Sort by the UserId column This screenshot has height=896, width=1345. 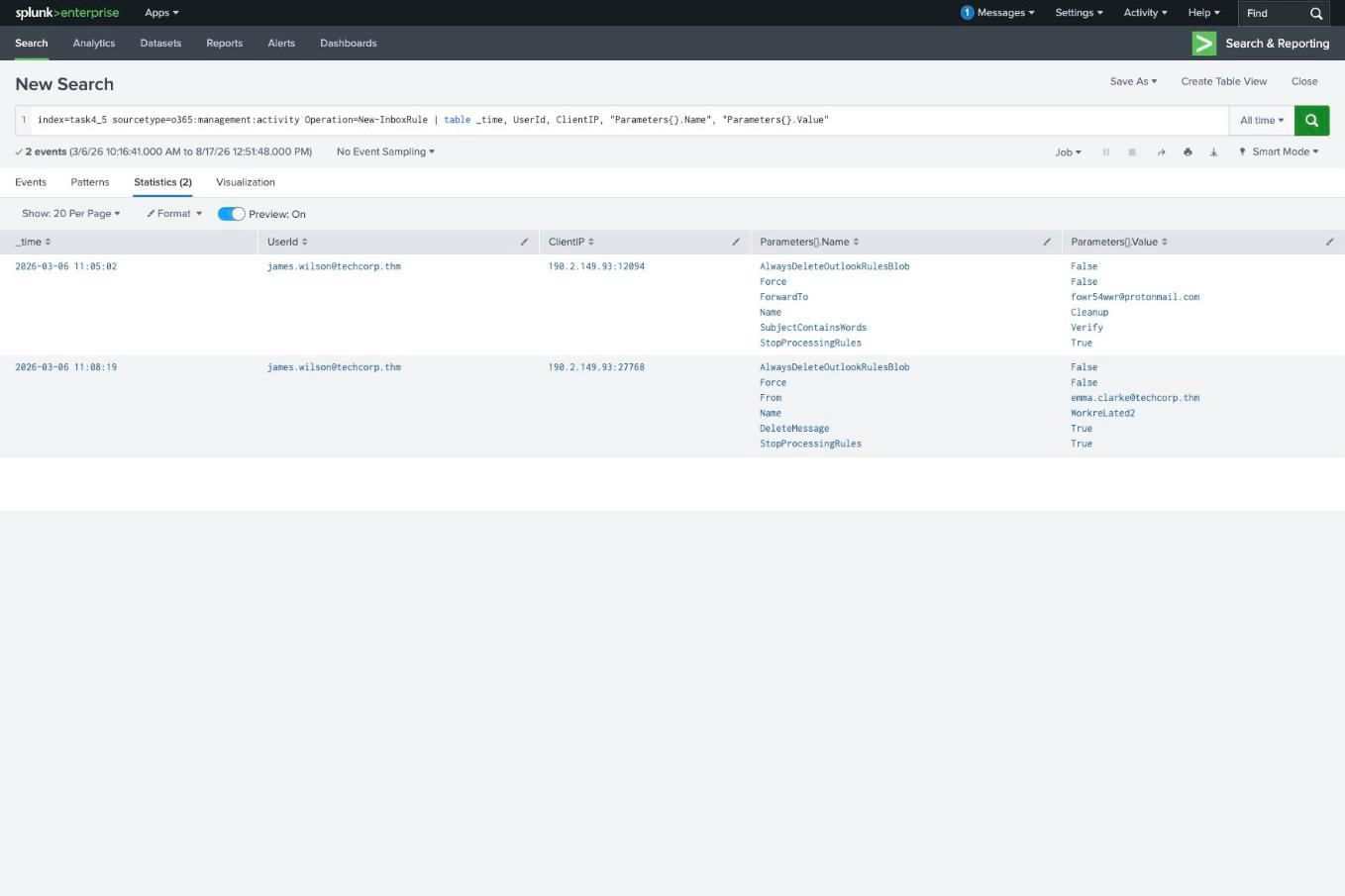(x=287, y=242)
